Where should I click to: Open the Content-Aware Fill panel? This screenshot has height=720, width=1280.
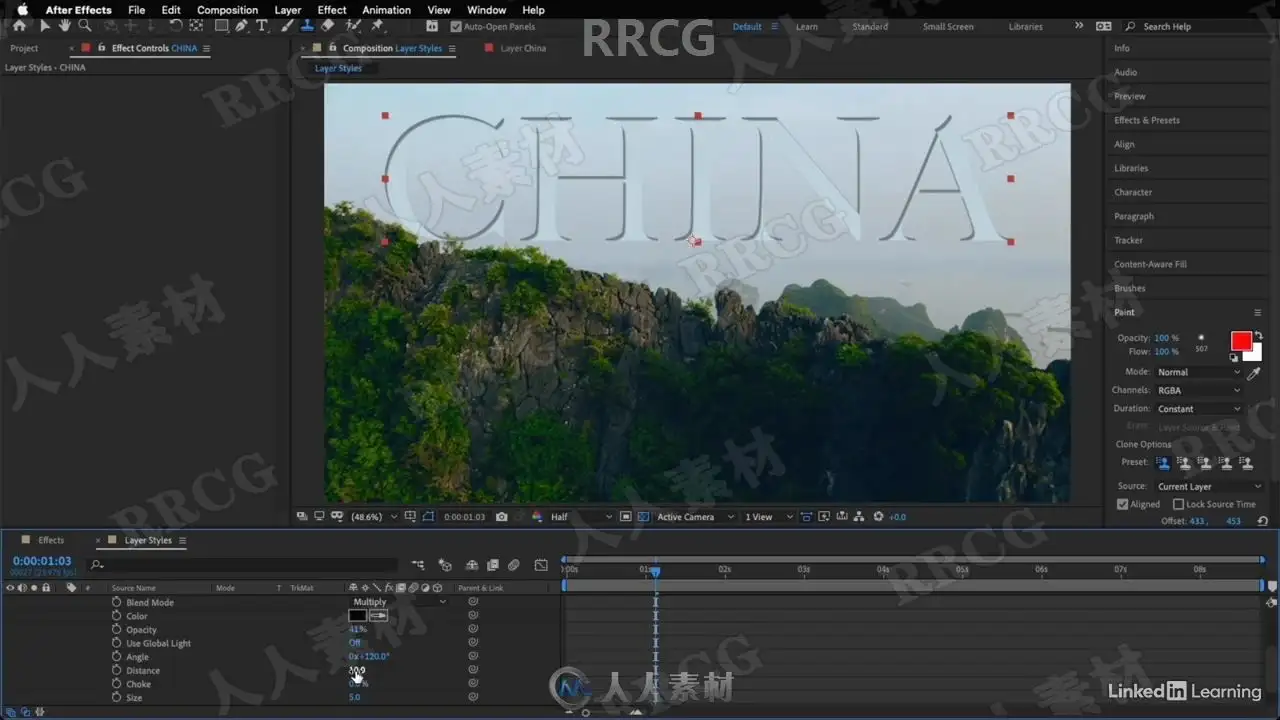point(1150,264)
